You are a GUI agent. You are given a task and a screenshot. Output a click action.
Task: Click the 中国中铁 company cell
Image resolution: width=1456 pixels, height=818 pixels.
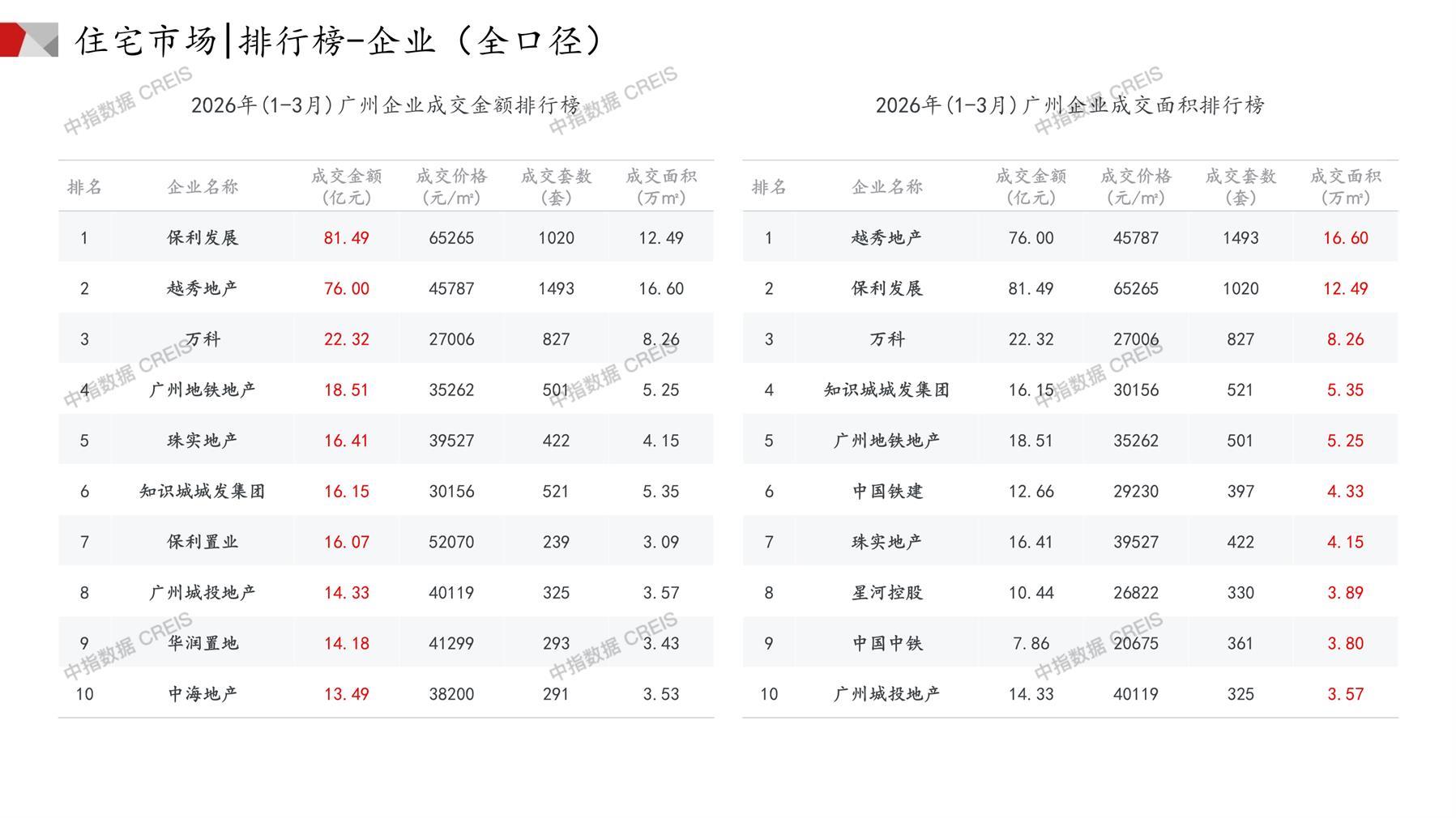(x=887, y=643)
